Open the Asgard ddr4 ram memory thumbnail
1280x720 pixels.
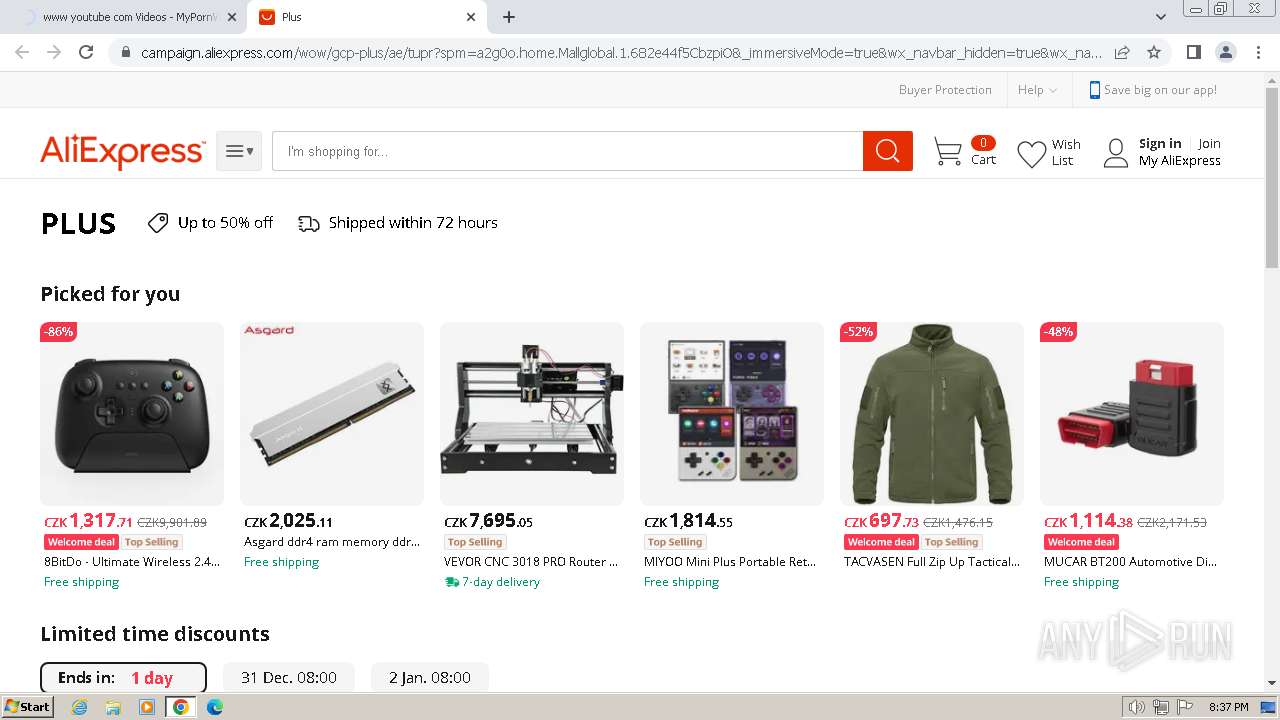pos(332,413)
